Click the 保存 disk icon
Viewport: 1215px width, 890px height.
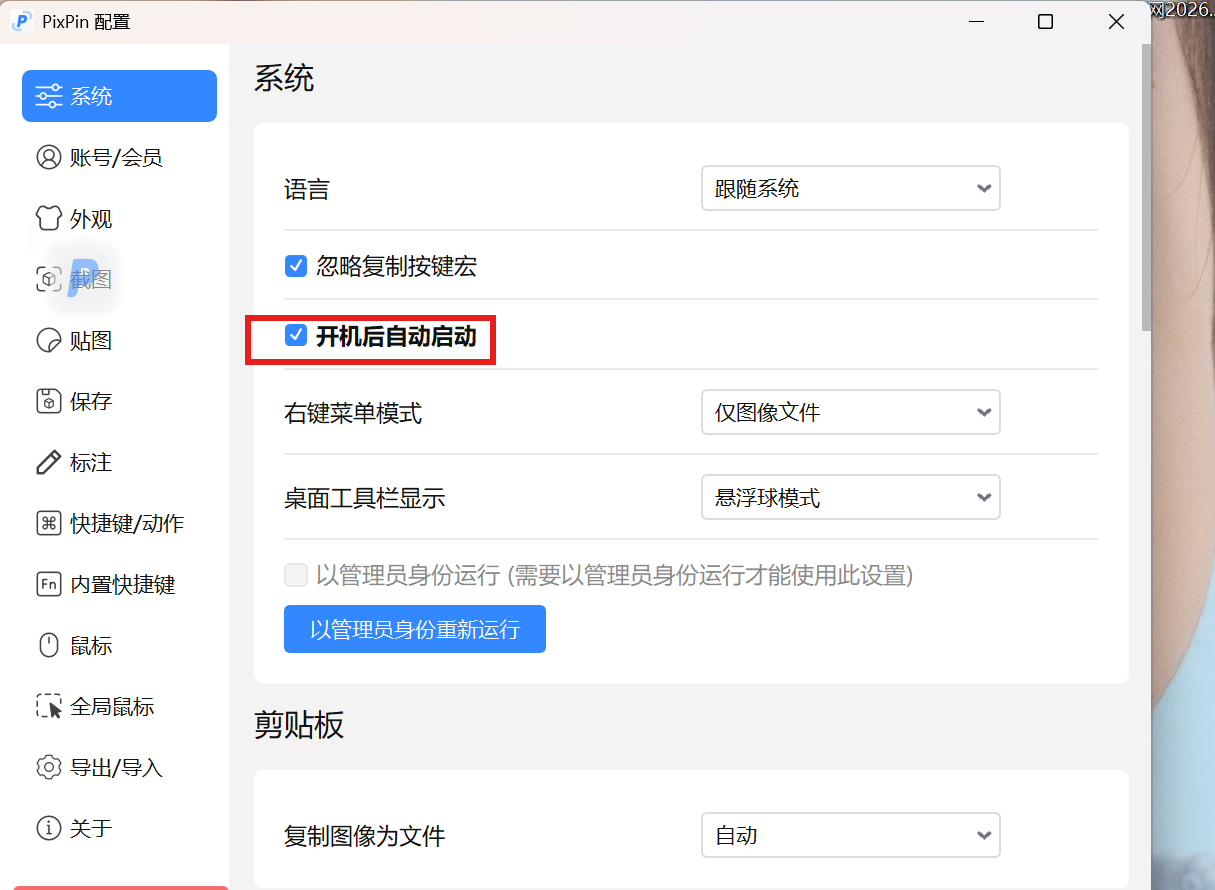point(49,401)
